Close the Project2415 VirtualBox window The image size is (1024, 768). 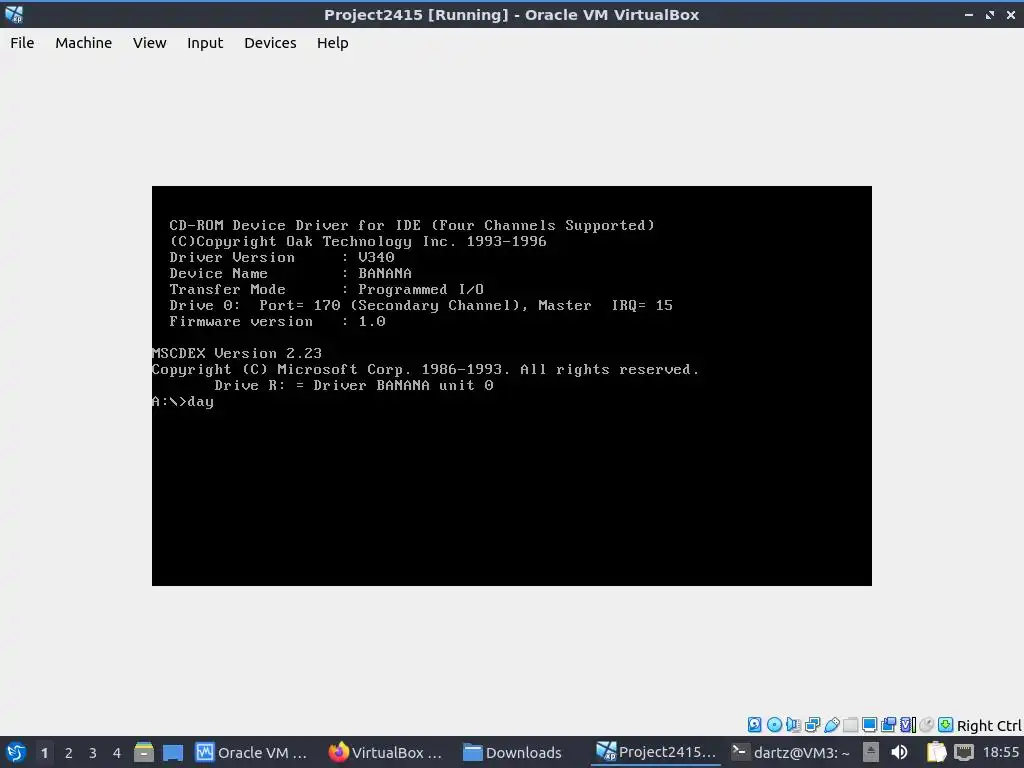(1011, 14)
